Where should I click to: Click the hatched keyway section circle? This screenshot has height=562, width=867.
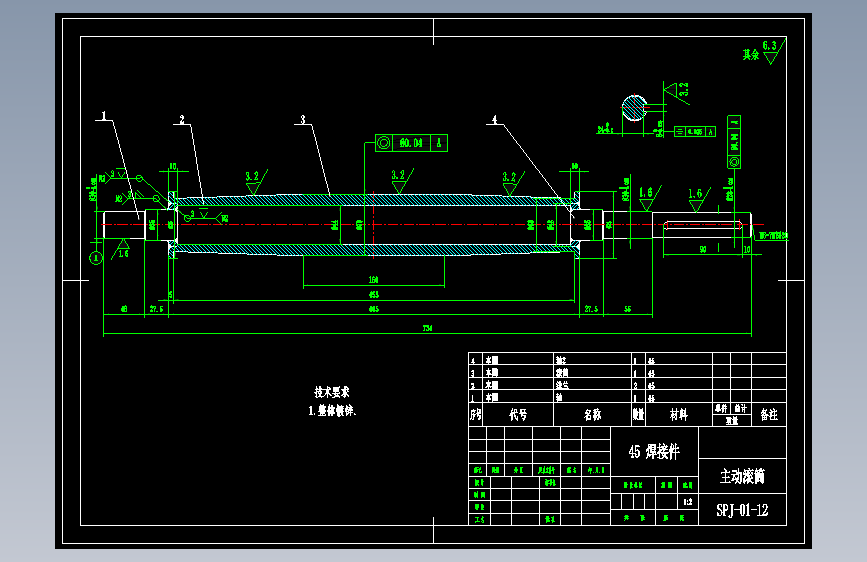tap(634, 108)
